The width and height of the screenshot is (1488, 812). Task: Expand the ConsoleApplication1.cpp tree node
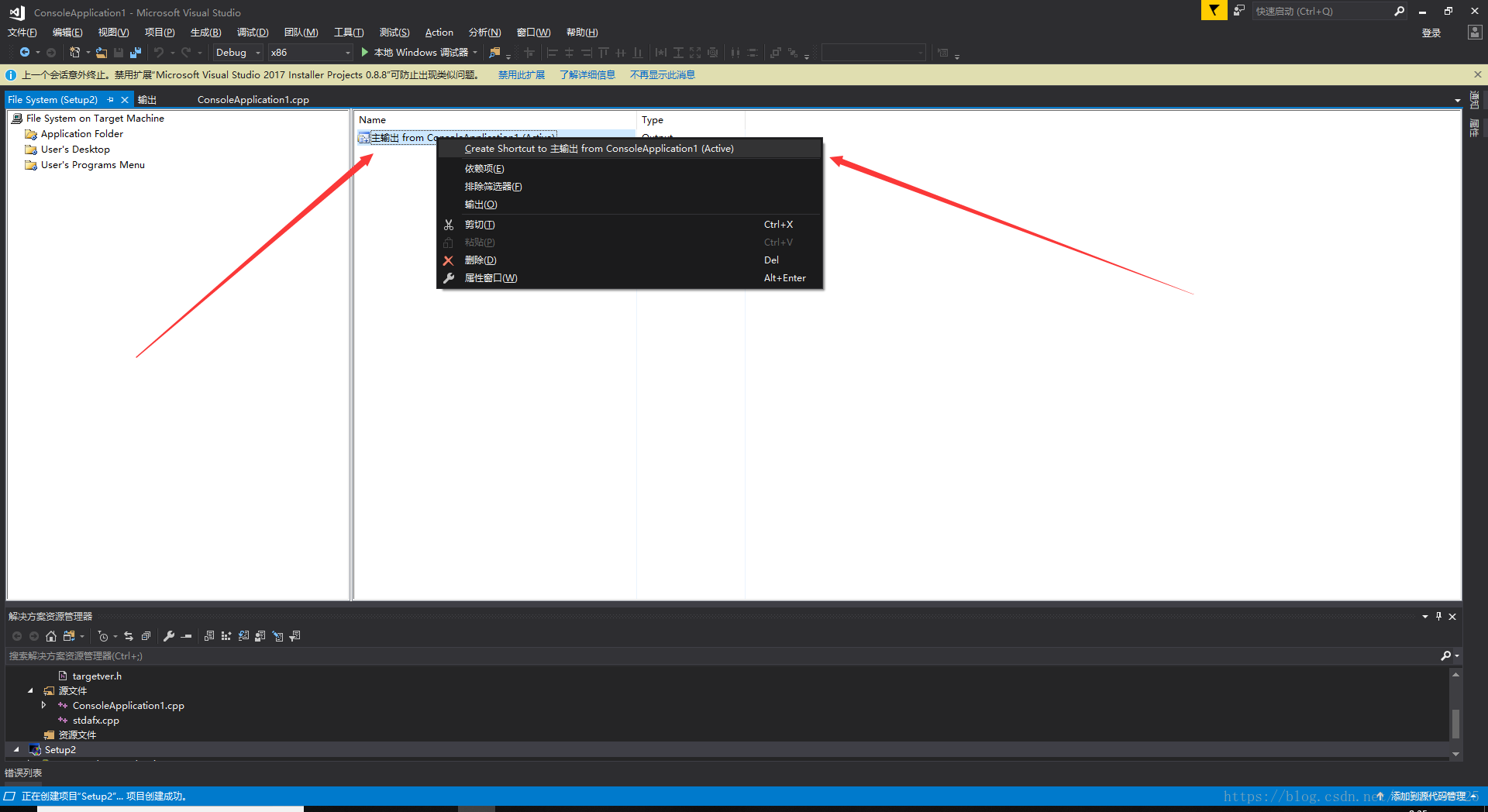pos(44,705)
